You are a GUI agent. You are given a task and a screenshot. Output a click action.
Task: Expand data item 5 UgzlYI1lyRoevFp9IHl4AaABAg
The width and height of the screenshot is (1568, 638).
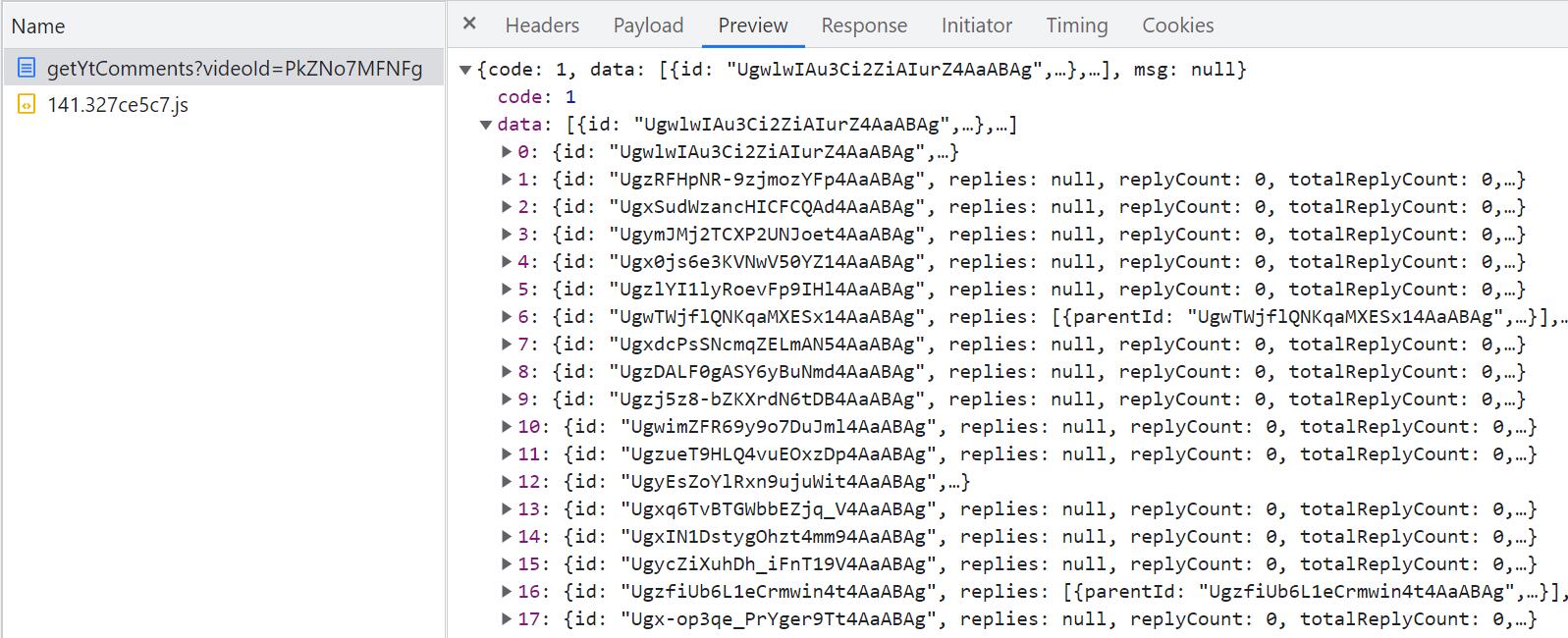click(x=507, y=290)
